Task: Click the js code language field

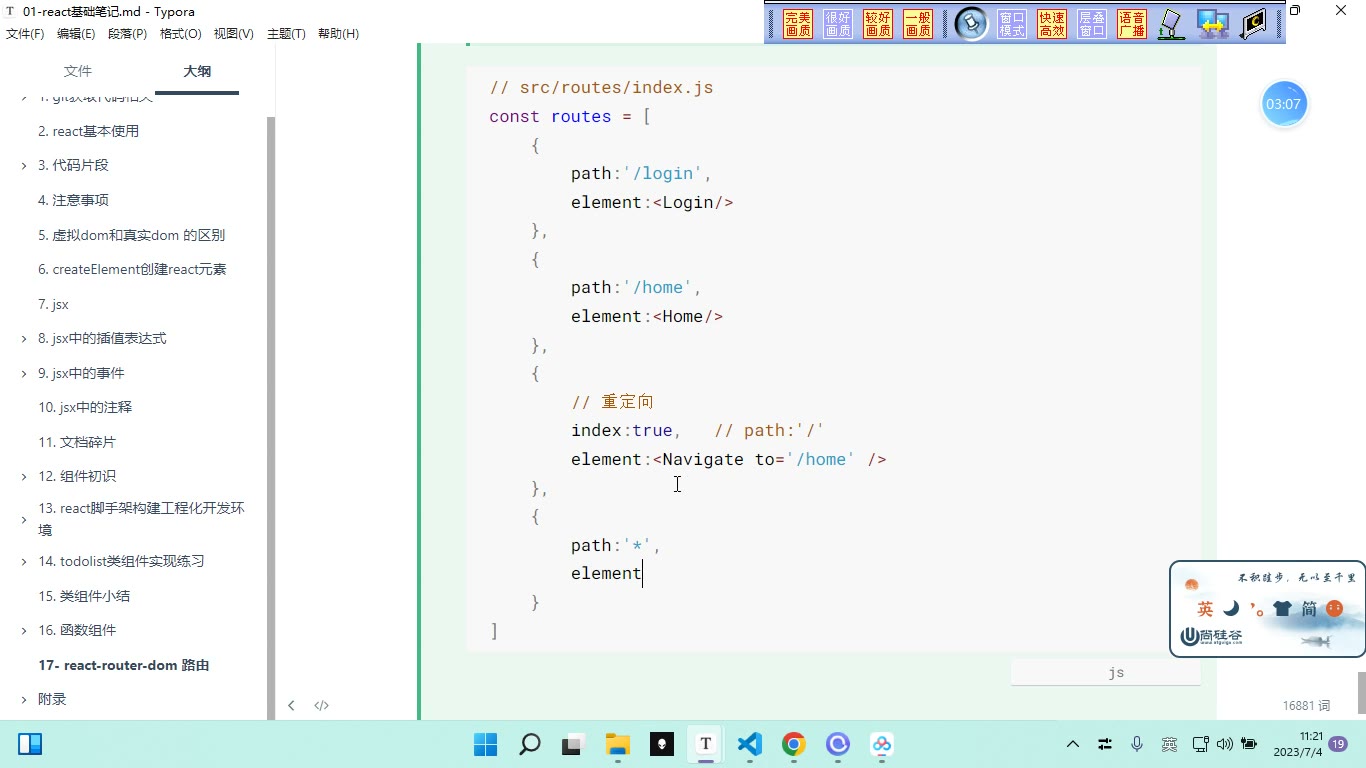Action: (1105, 673)
